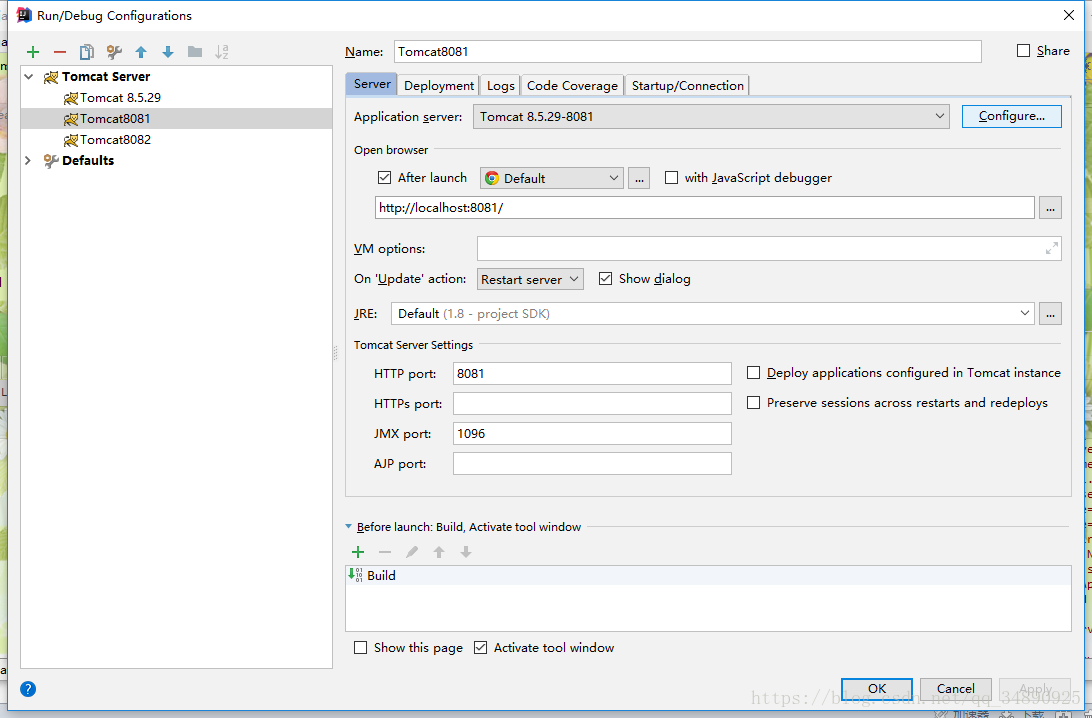
Task: Close the Run/Debug Configurations dialog
Action: (x=1069, y=15)
